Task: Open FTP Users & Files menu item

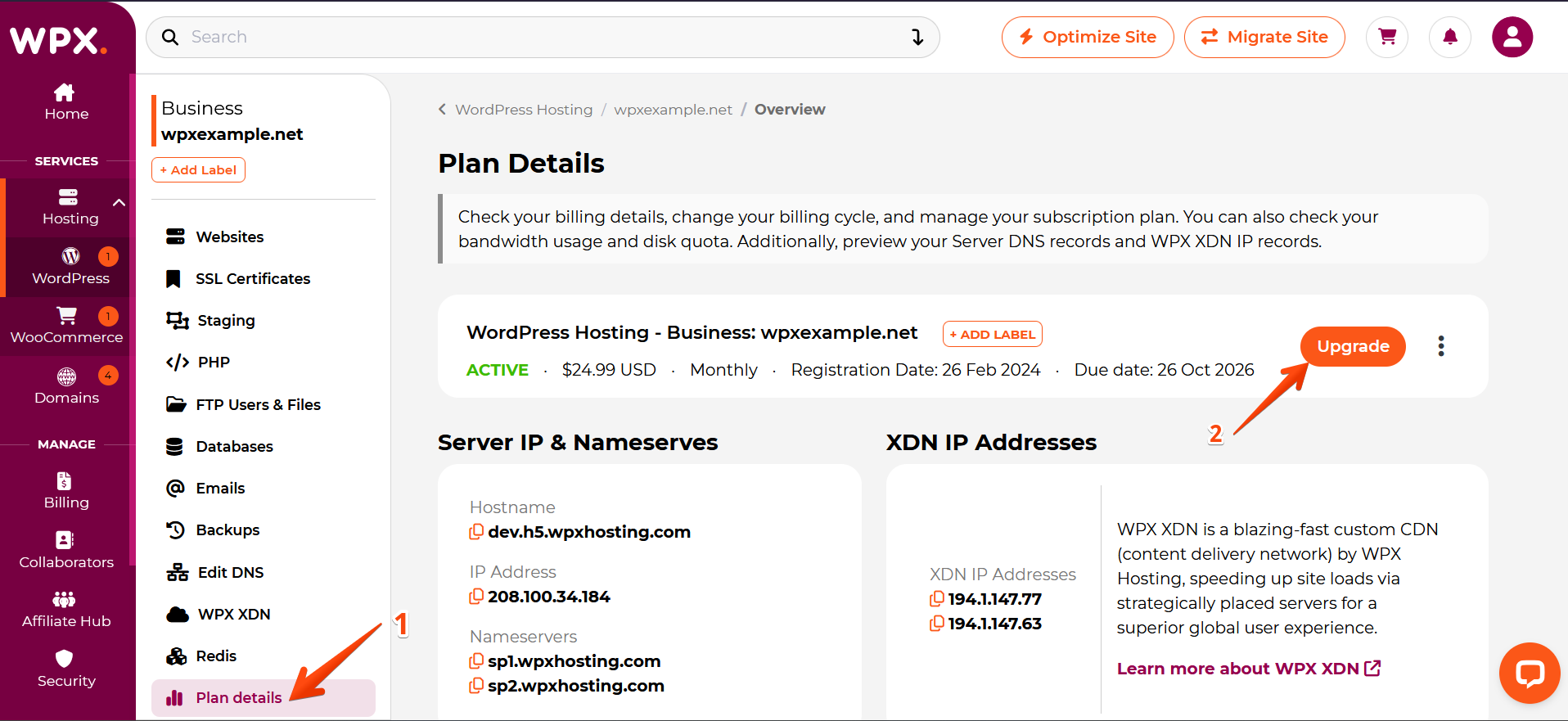Action: pos(263,404)
